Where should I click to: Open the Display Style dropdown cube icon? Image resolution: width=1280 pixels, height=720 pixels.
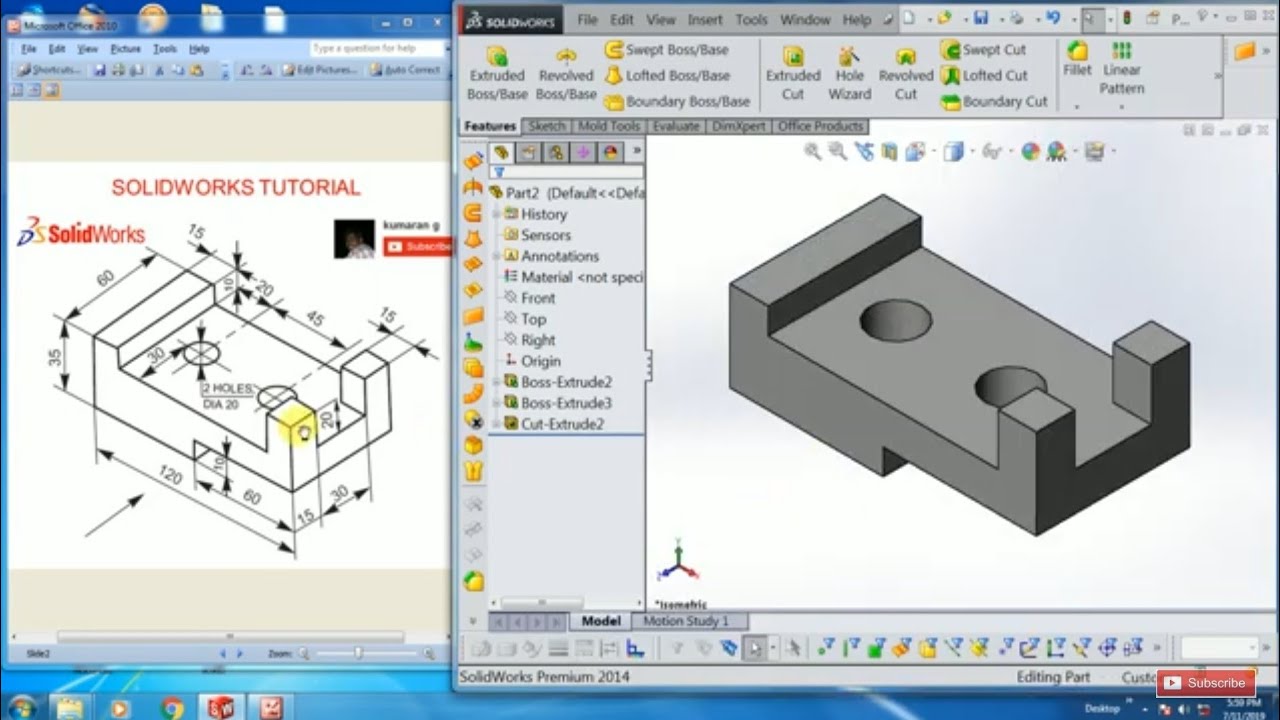(954, 151)
